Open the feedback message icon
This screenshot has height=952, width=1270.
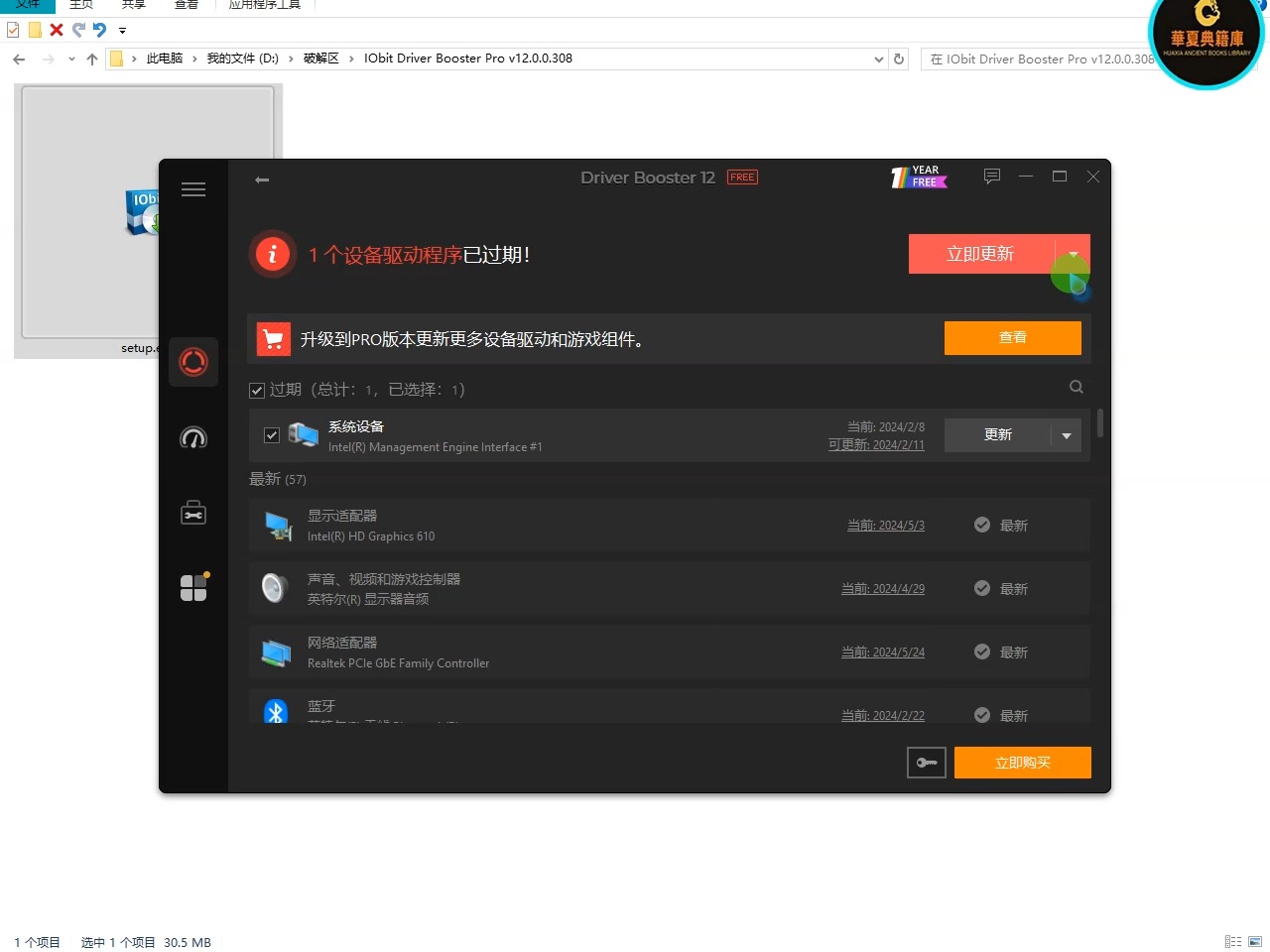click(992, 176)
